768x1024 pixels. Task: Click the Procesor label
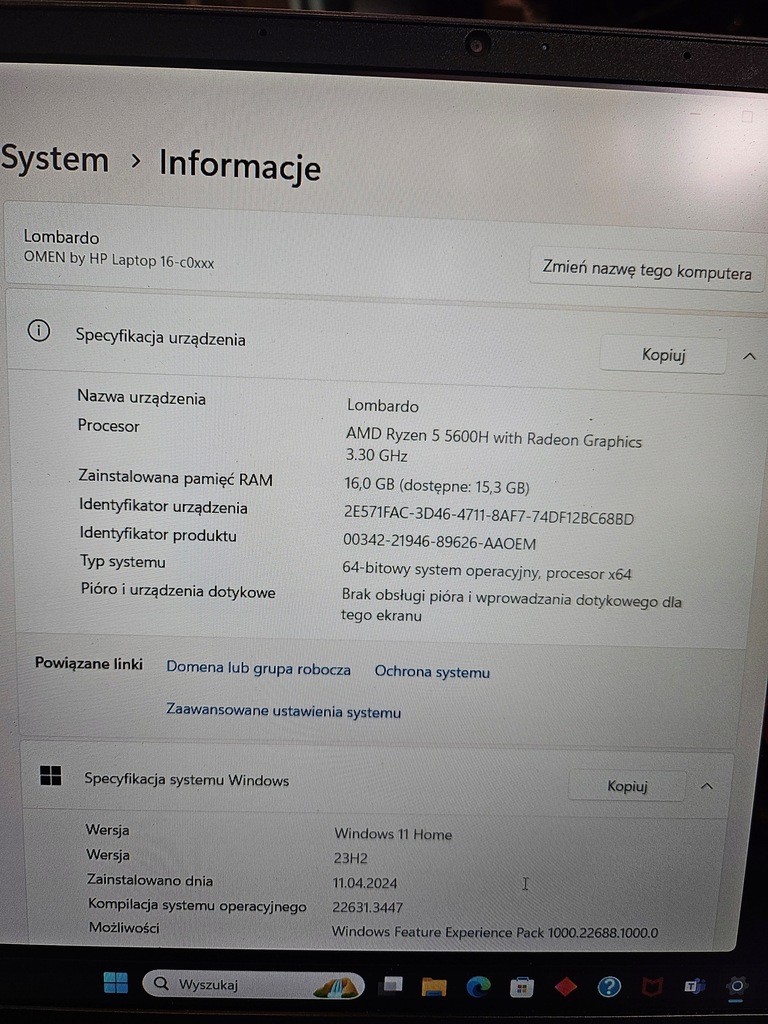click(108, 426)
